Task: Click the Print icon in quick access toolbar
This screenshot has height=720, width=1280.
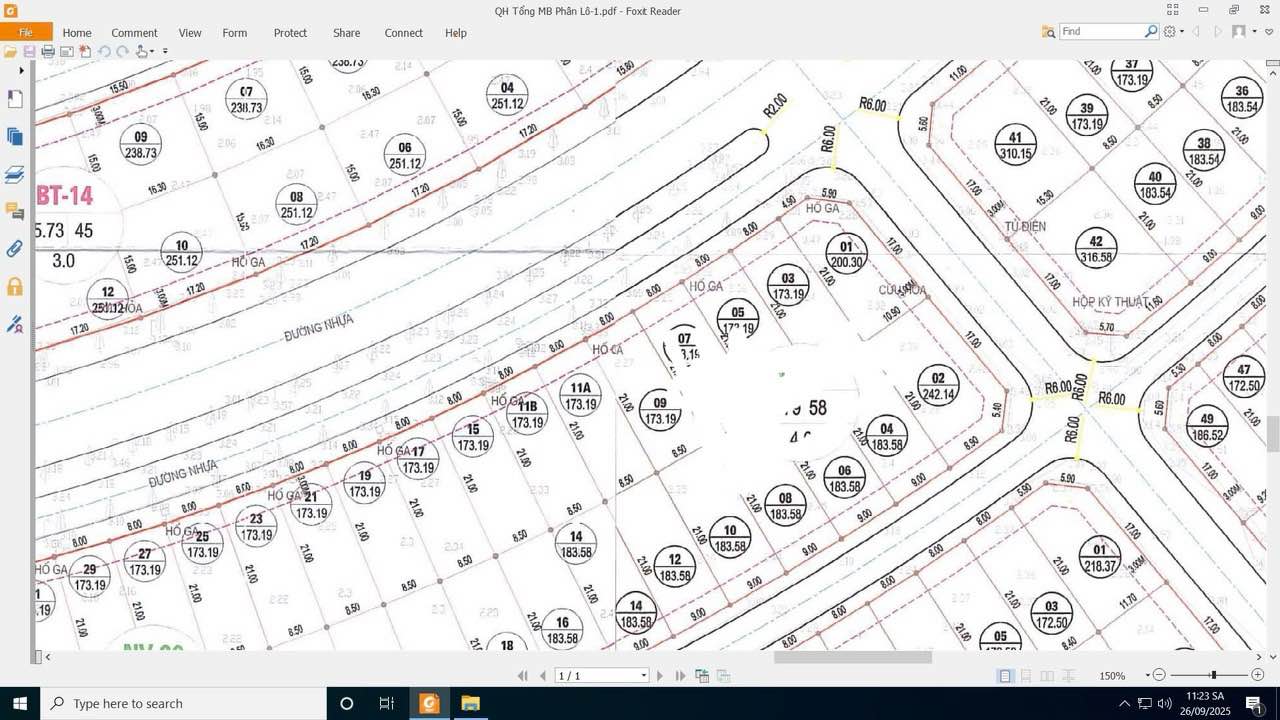Action: click(48, 50)
